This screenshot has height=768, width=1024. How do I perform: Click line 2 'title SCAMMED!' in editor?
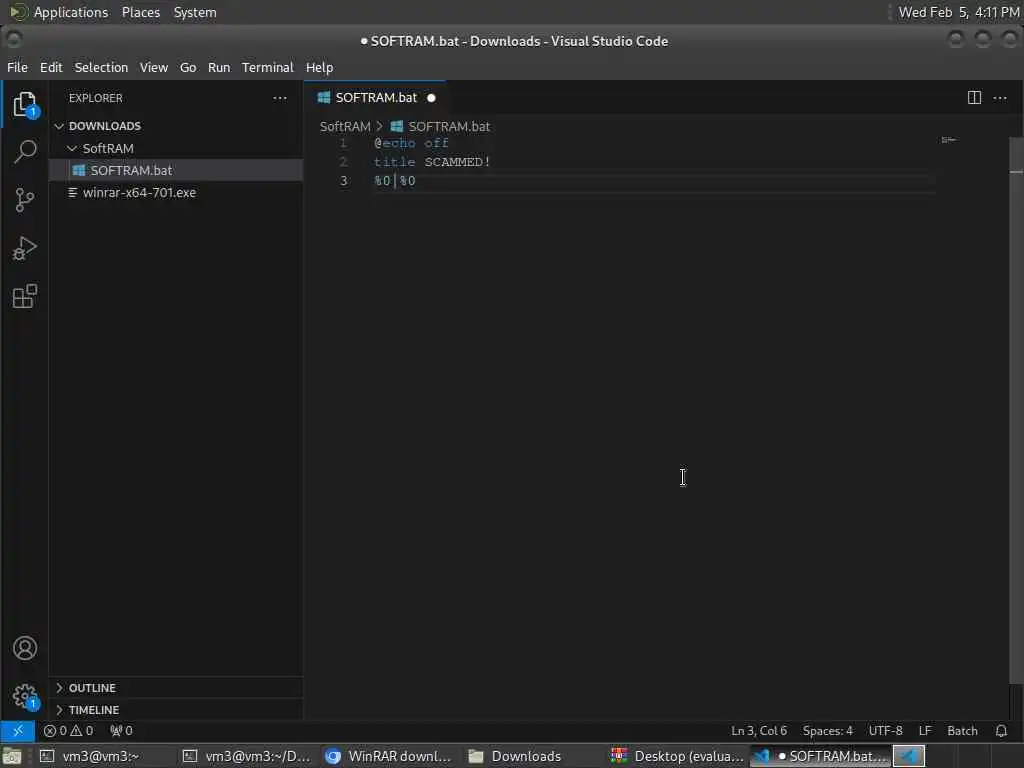coord(432,162)
